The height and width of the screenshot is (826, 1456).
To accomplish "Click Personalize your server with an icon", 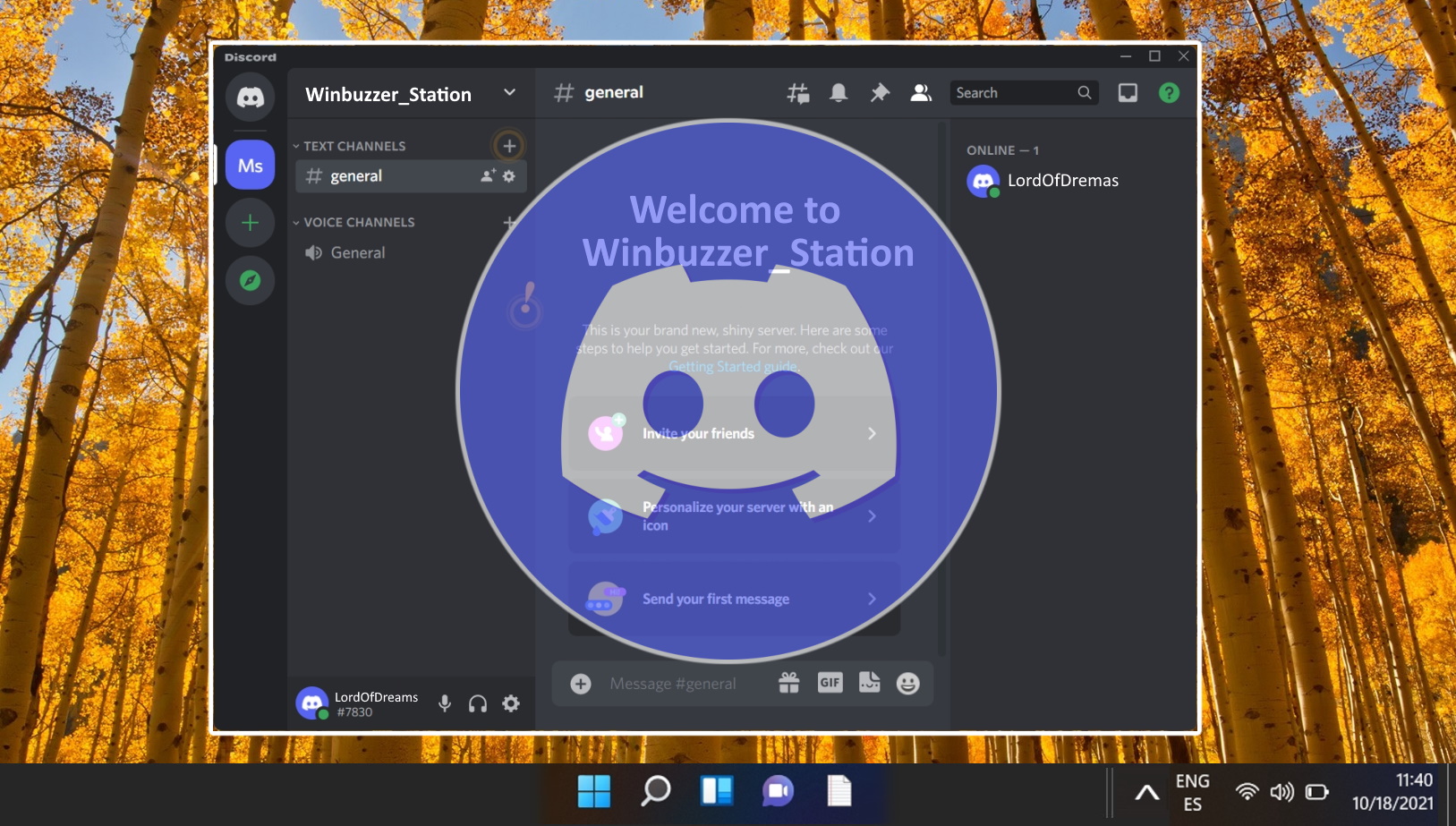I will (734, 516).
